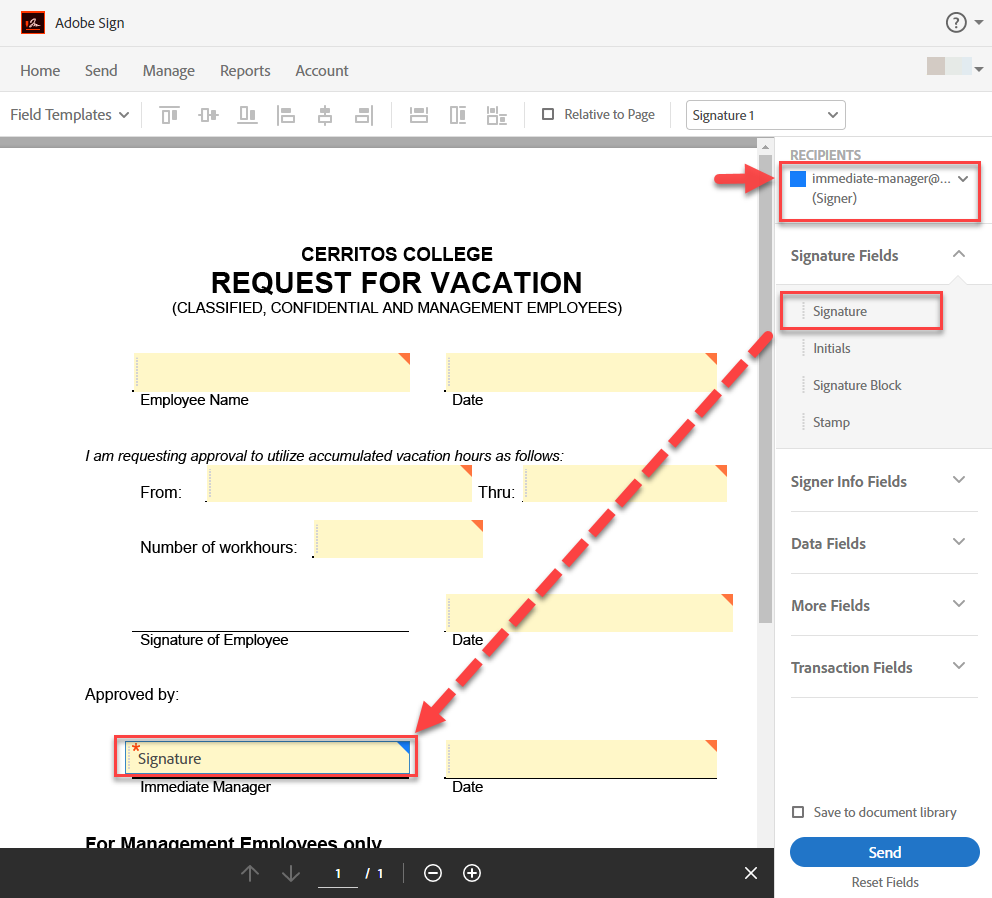Click the Number of workhours field

tap(398, 539)
